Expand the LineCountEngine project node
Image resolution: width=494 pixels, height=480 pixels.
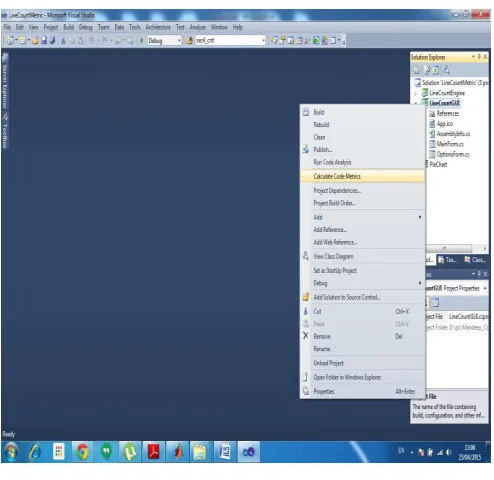[x=416, y=93]
